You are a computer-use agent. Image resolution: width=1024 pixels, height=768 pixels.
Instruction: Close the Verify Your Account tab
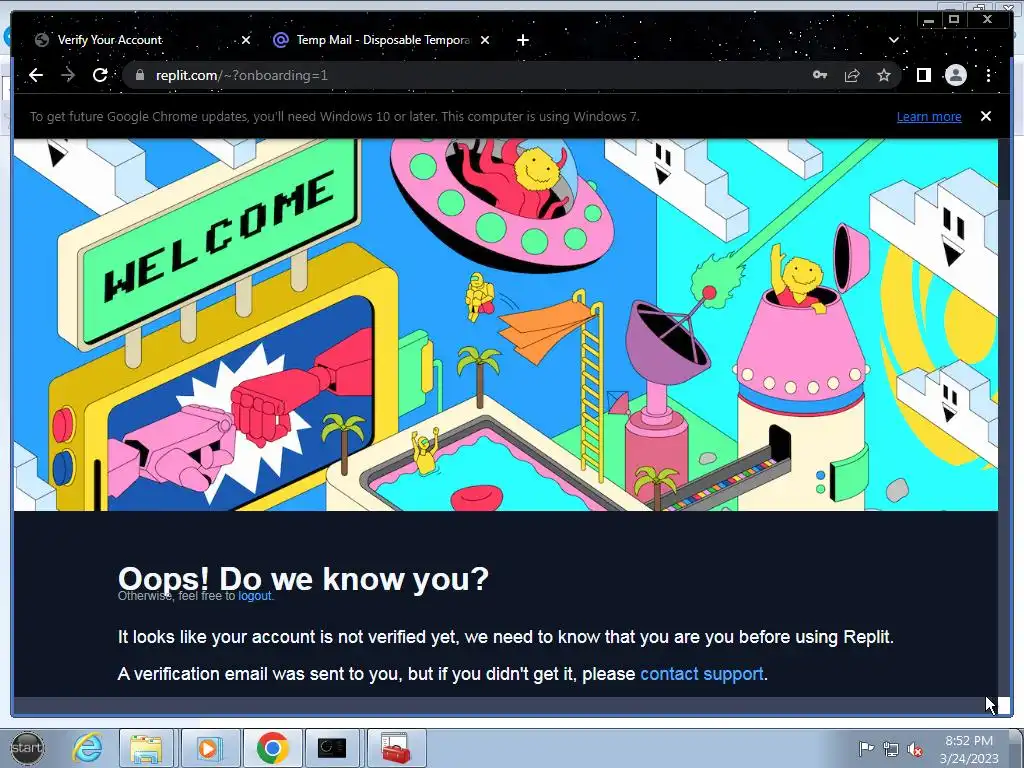(x=246, y=40)
